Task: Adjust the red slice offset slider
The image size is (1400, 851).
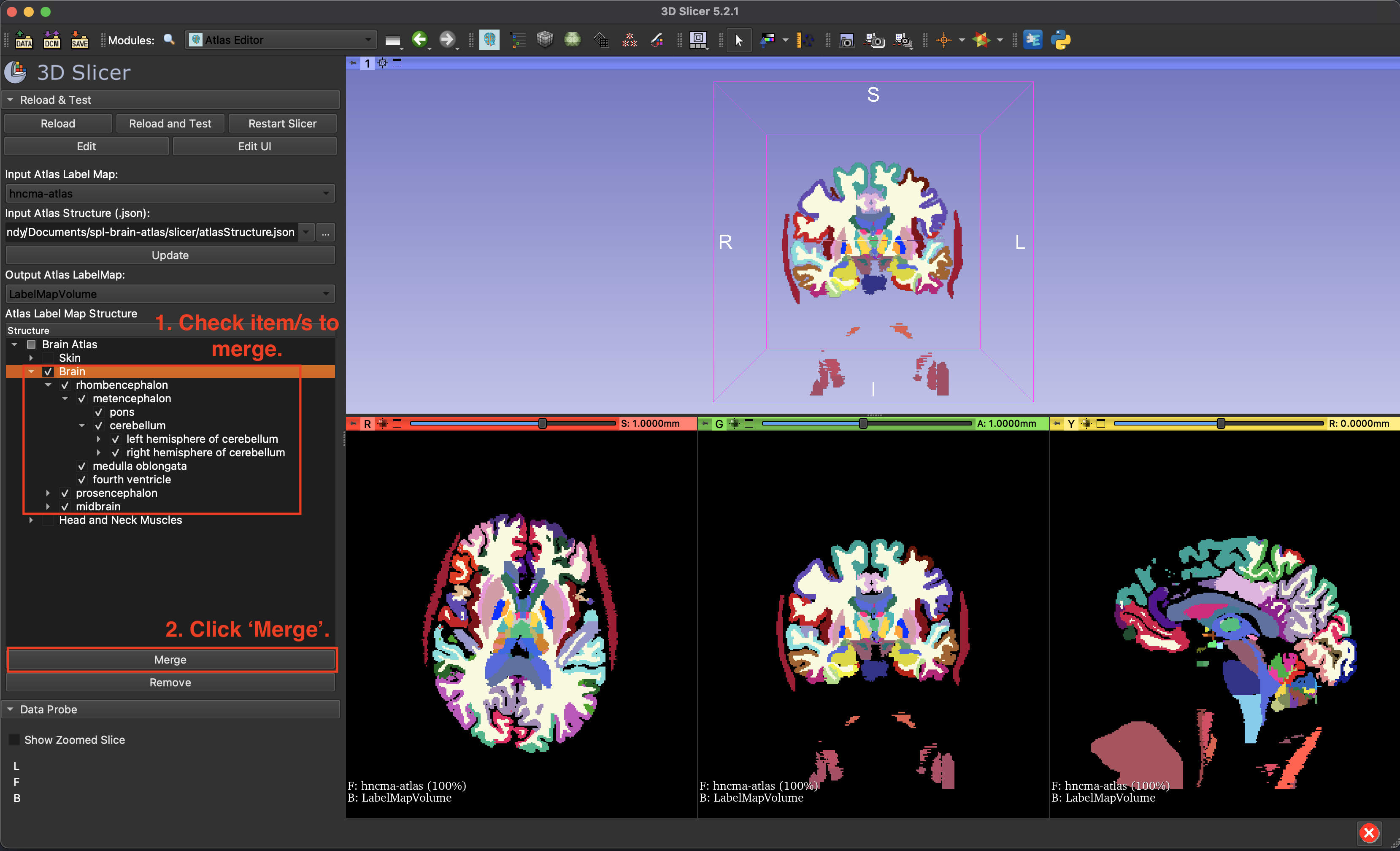Action: (543, 423)
